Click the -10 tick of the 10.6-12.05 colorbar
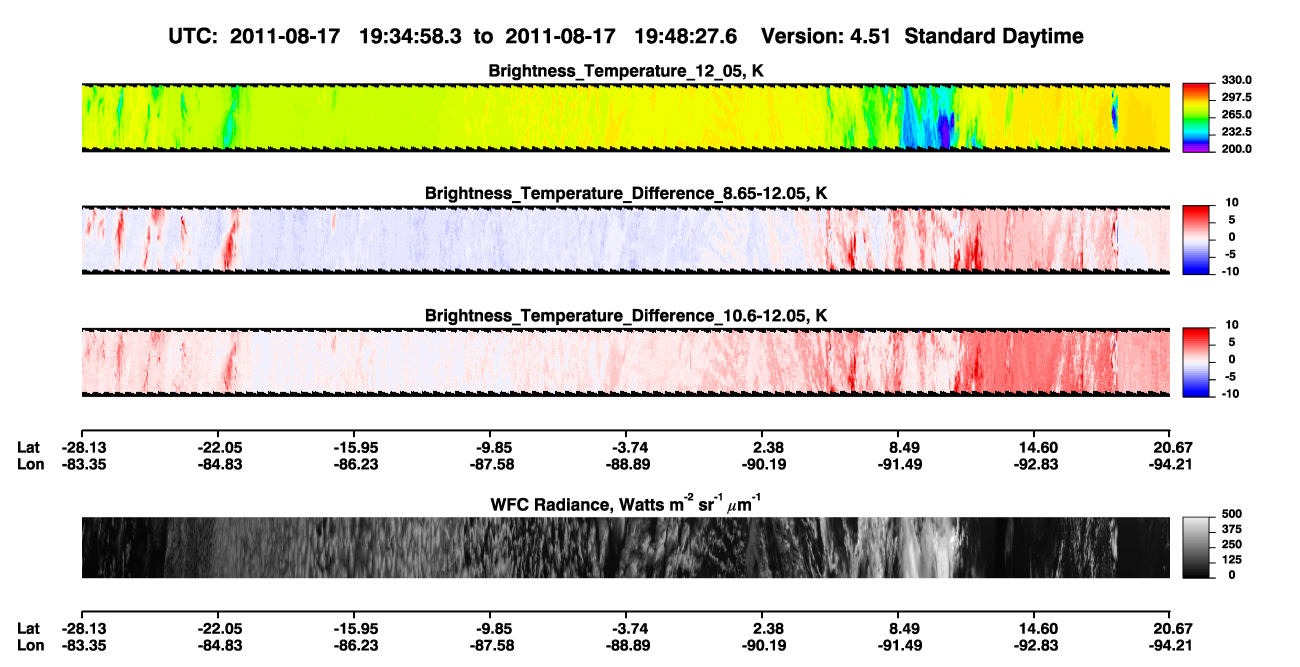1300x667 pixels. tap(1231, 394)
